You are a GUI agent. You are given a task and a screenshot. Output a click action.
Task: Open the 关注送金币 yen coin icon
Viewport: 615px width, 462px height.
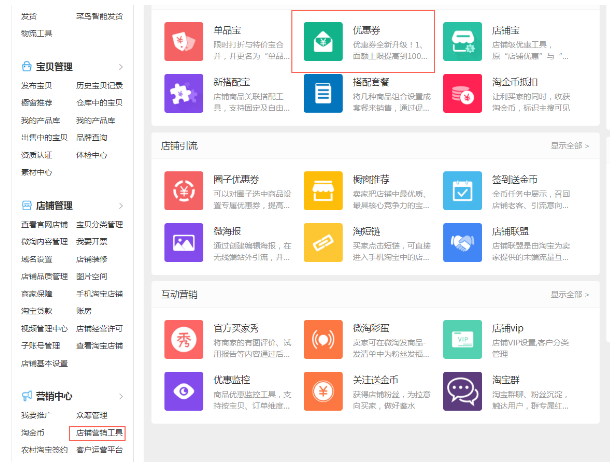click(x=323, y=391)
